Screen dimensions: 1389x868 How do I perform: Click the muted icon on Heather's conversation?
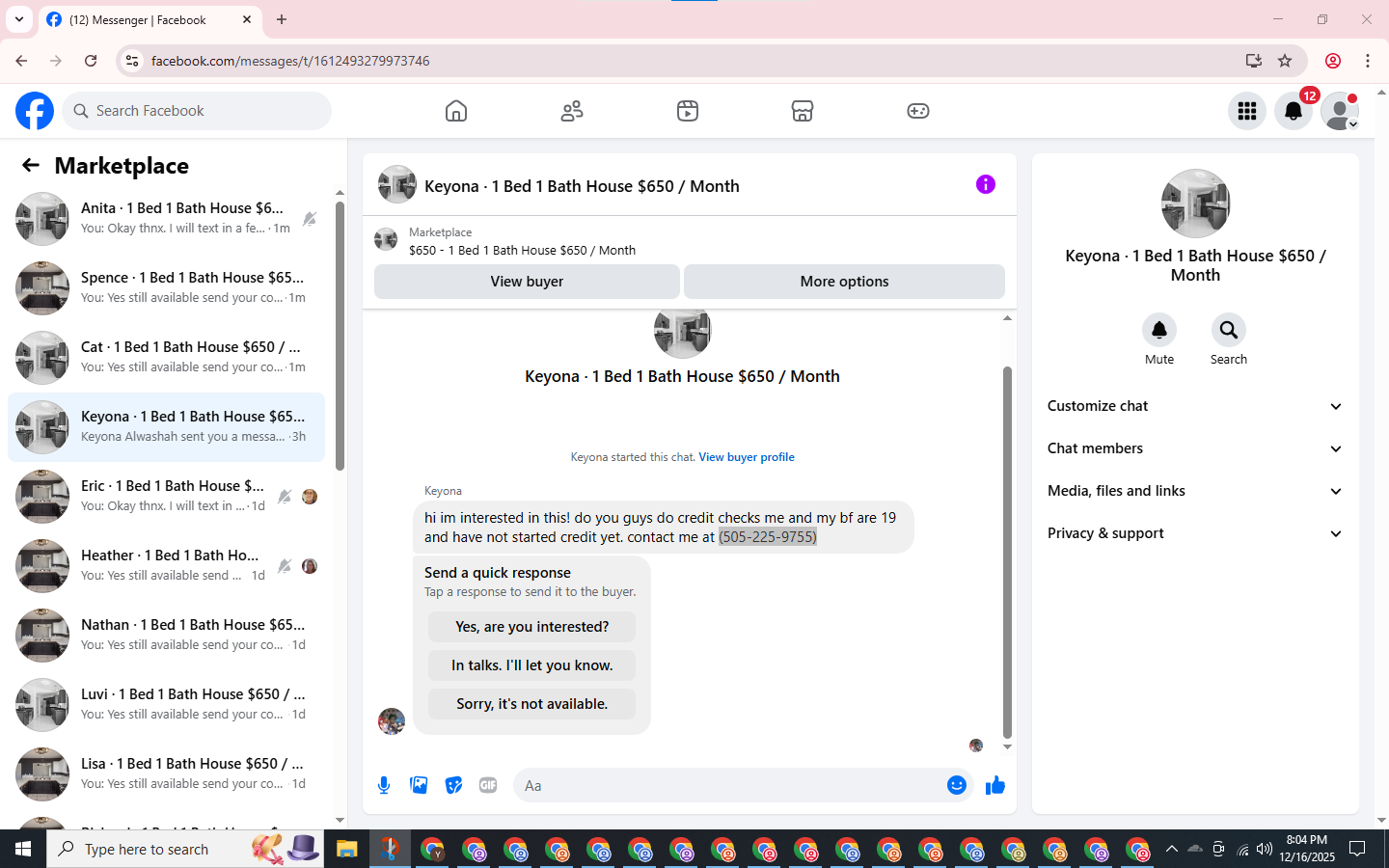click(285, 566)
